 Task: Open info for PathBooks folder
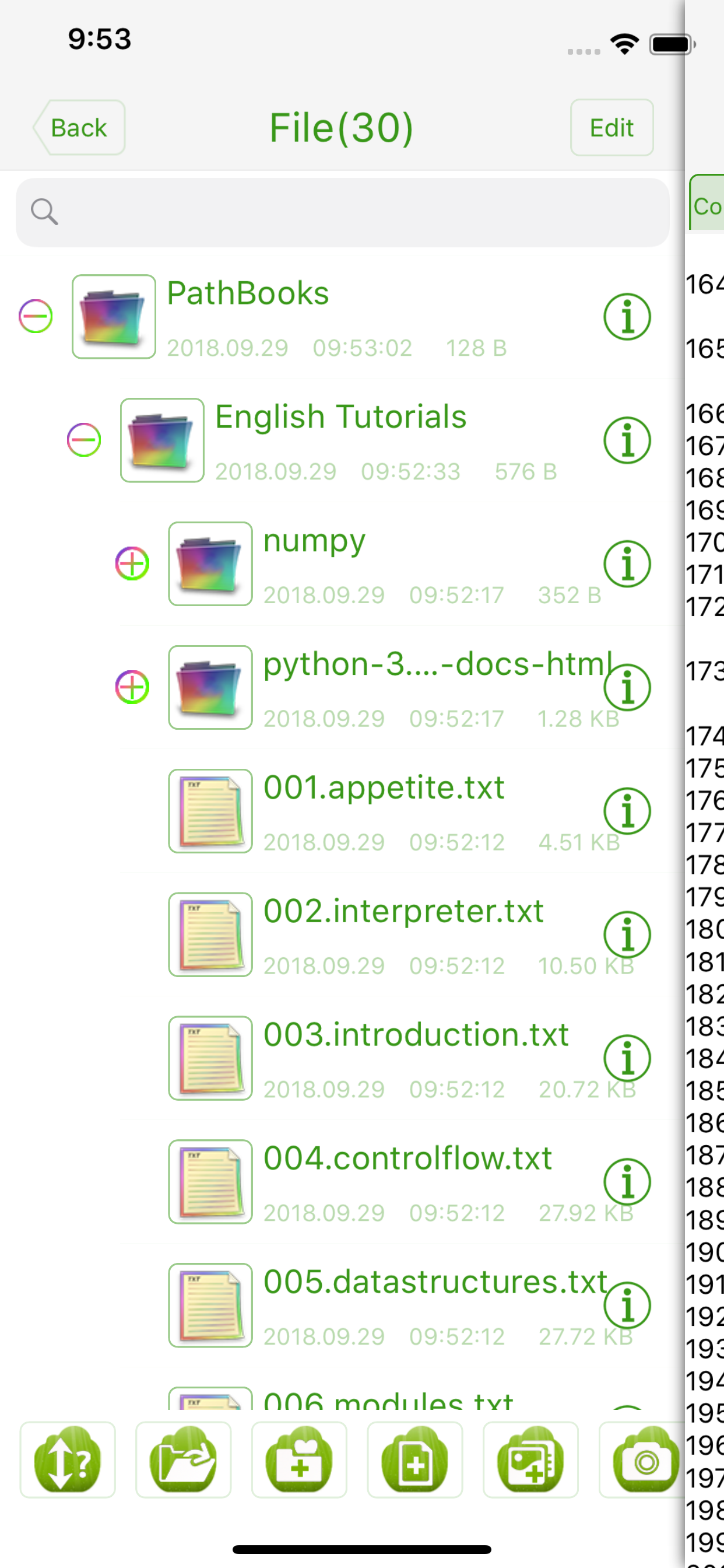(627, 317)
